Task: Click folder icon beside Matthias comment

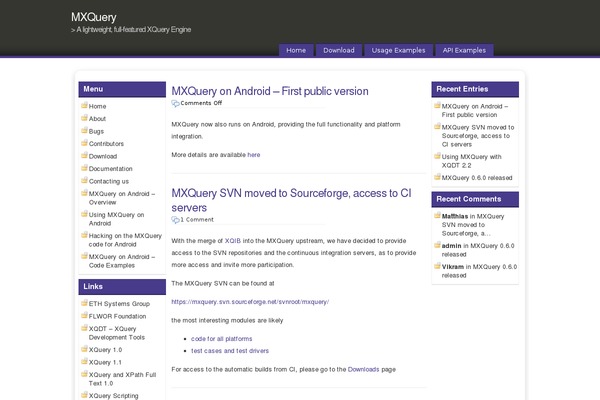Action: (437, 216)
